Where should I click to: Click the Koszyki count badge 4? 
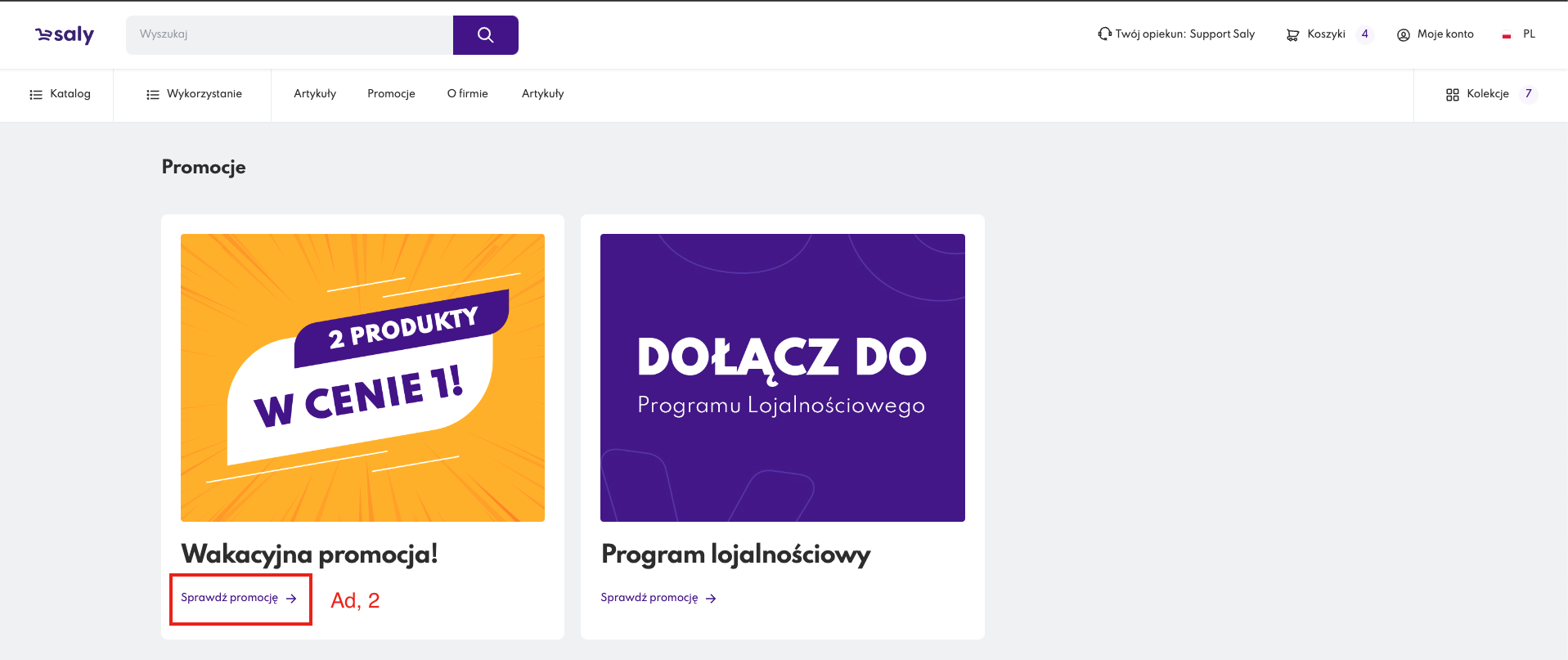(x=1364, y=34)
